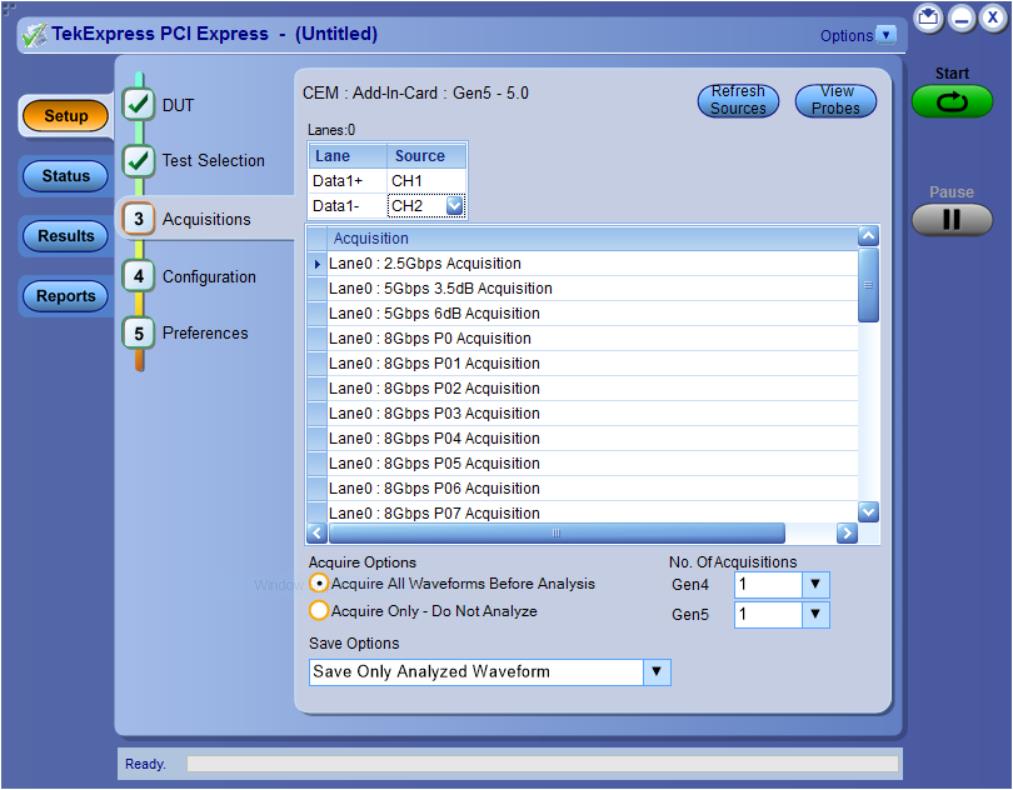Click the Save Only Analyzed Waveform field
This screenshot has height=790, width=1013.
476,672
